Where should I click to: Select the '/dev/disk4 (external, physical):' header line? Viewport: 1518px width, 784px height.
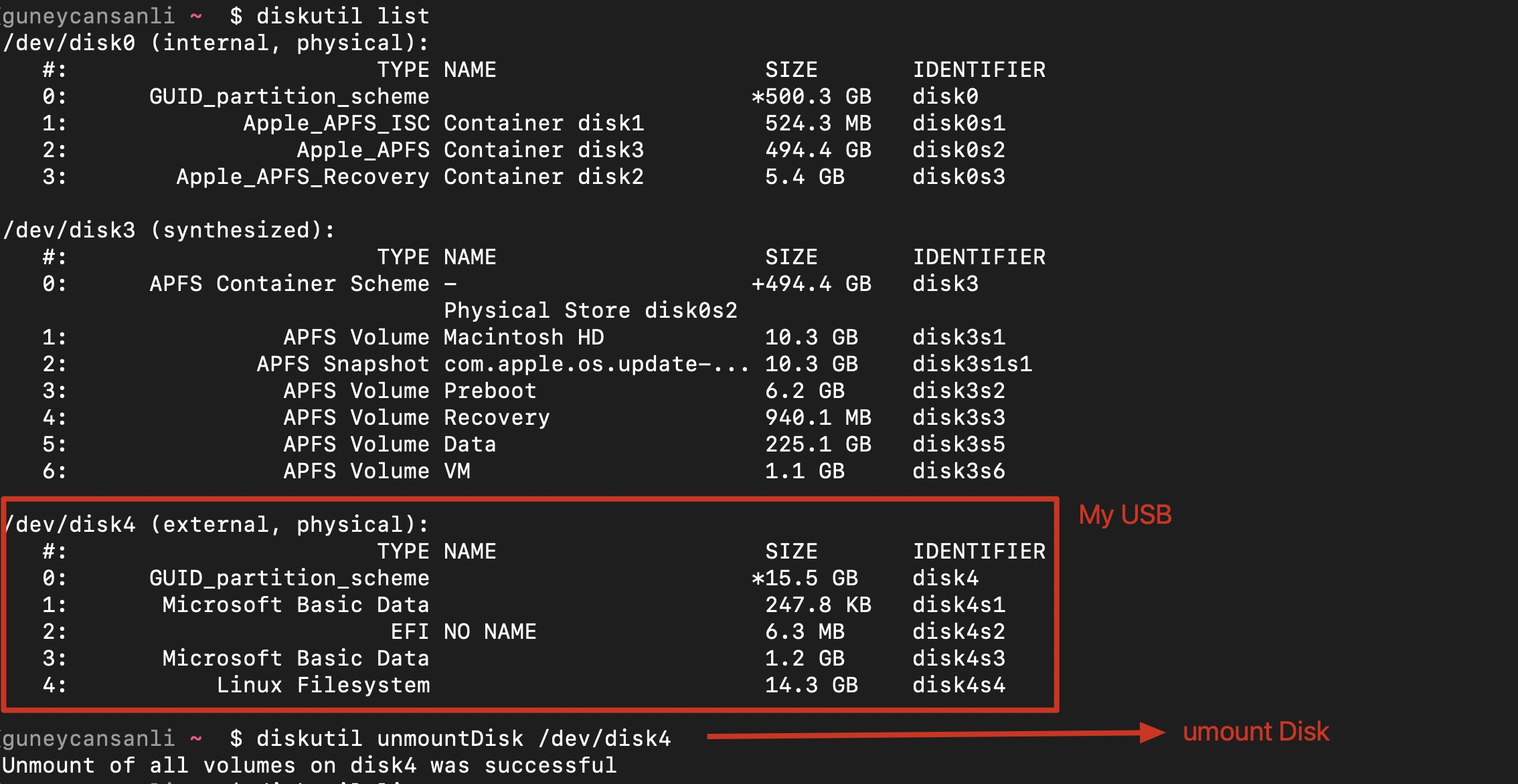[216, 524]
